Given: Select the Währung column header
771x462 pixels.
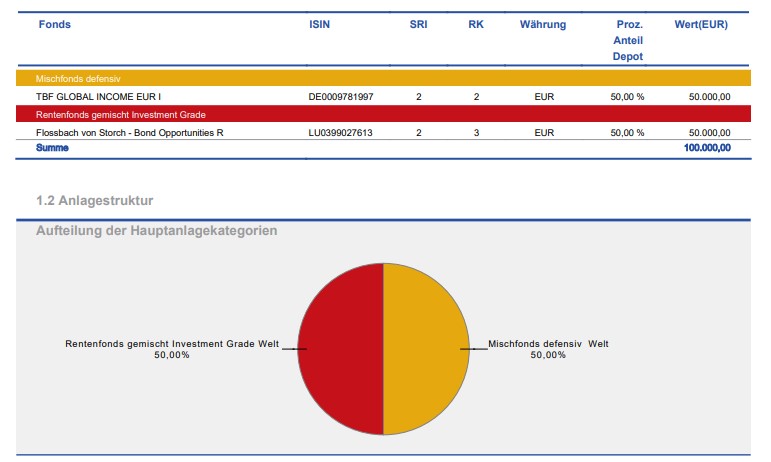Looking at the screenshot, I should (543, 24).
